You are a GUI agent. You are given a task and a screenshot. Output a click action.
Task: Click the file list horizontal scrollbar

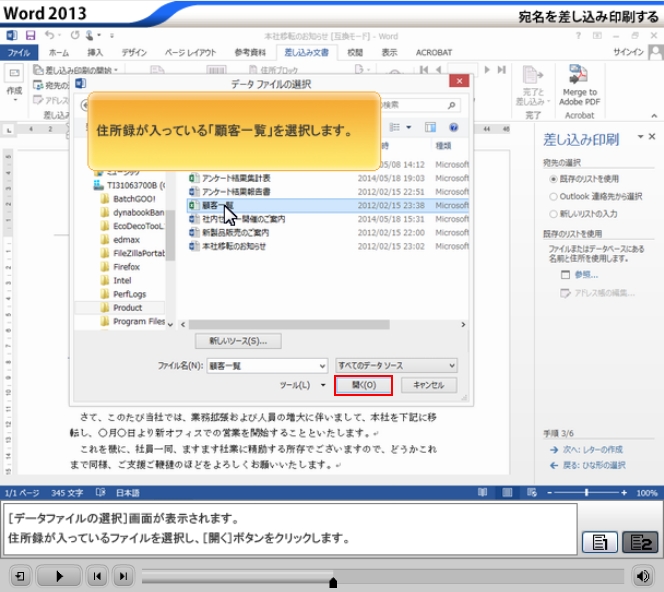point(289,324)
